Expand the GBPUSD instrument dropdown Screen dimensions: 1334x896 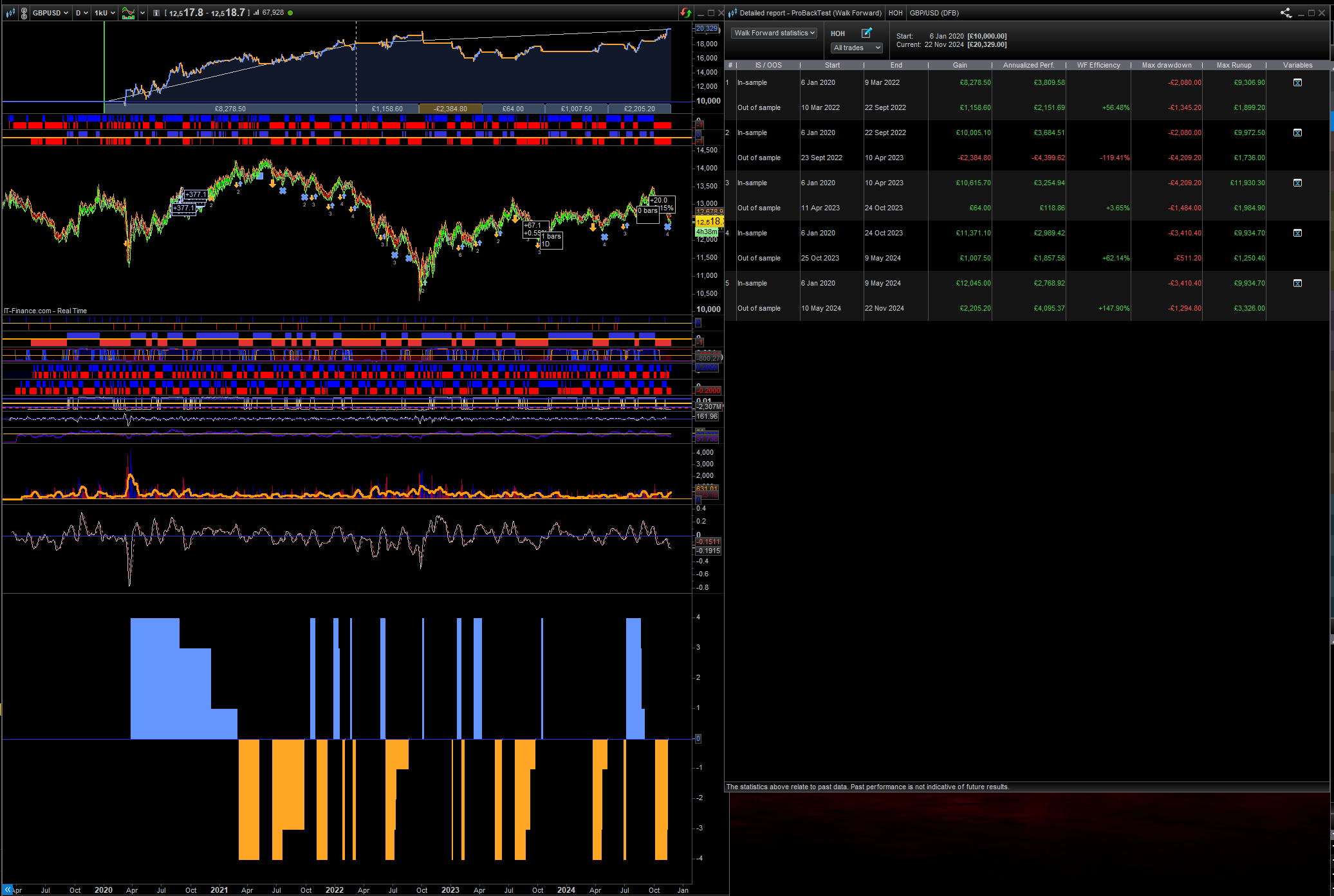50,13
